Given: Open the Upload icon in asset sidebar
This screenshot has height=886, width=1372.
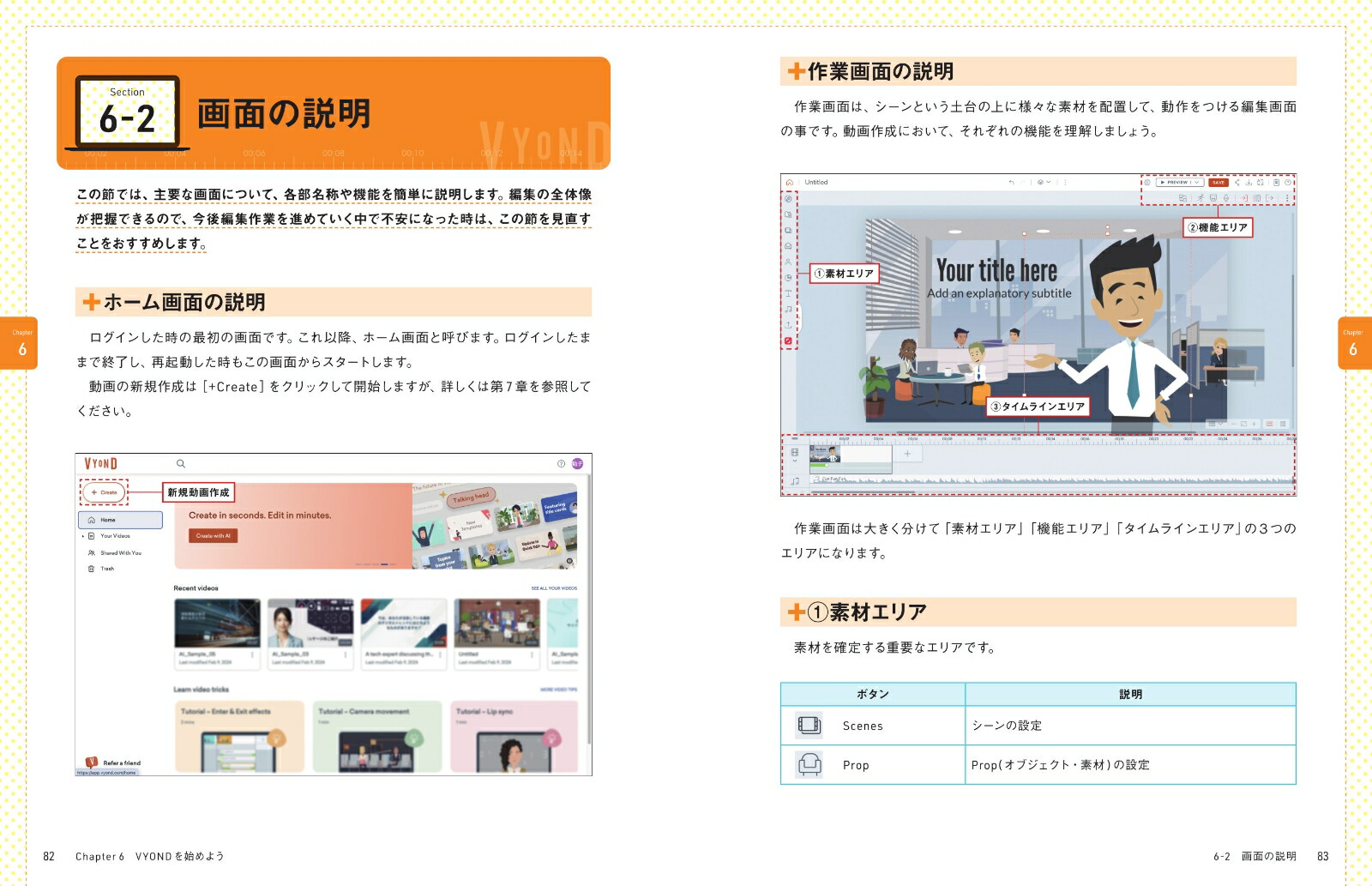Looking at the screenshot, I should 788,325.
